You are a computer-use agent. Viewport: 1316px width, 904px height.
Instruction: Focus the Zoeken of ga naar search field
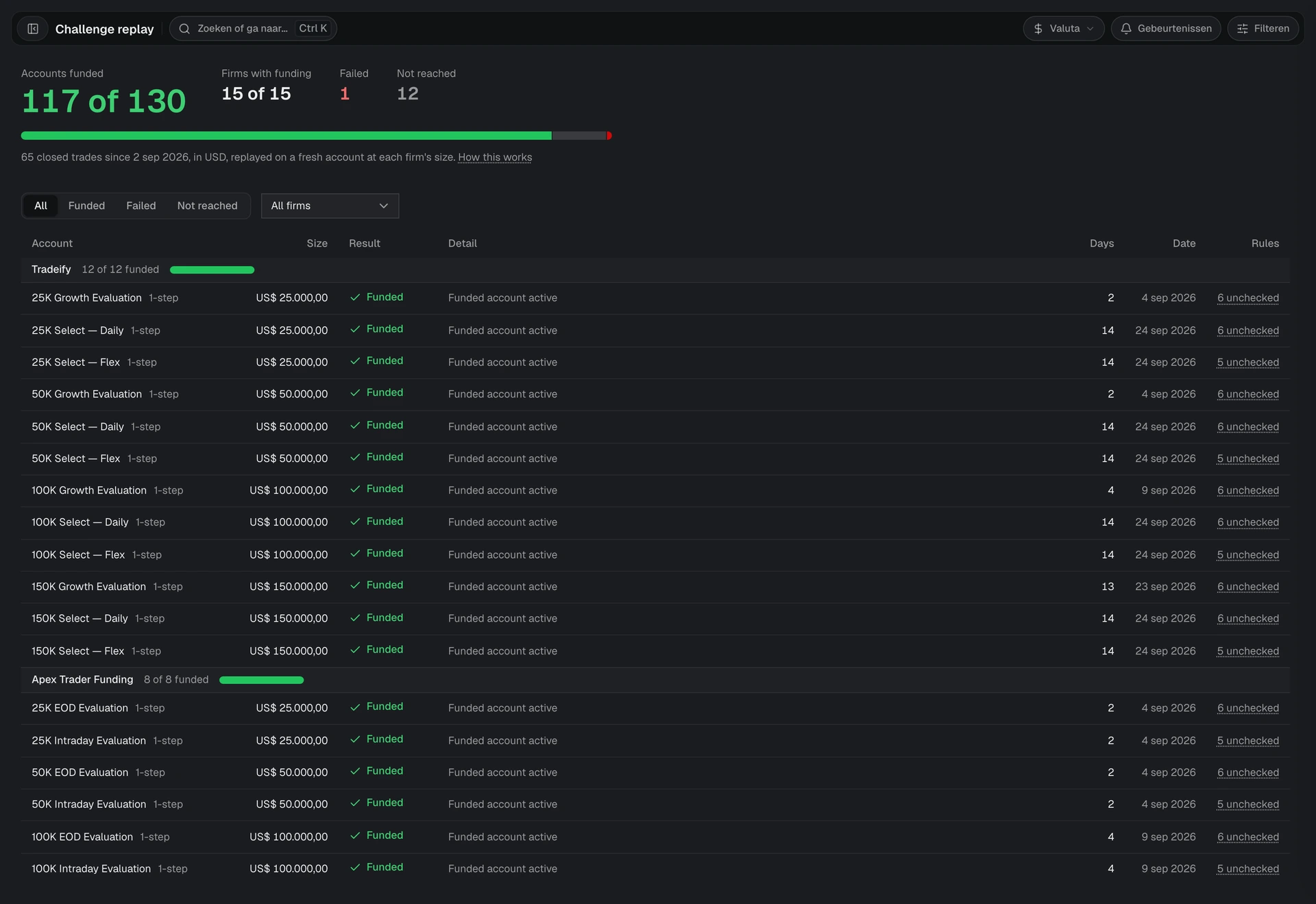pos(253,29)
